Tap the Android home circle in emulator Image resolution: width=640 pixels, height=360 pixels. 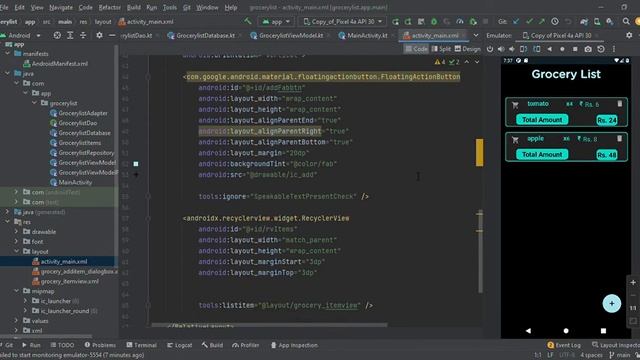click(x=566, y=331)
